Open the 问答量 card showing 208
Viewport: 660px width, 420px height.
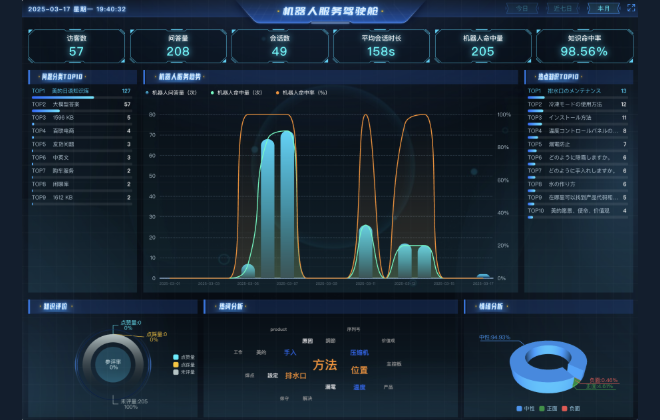(x=178, y=46)
